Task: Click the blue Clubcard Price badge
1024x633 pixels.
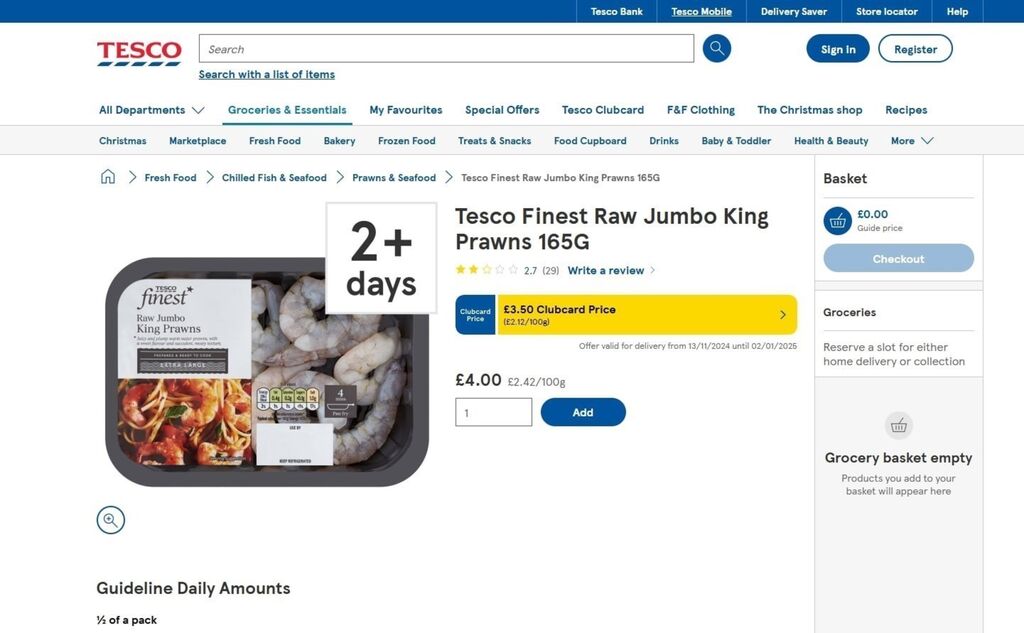Action: pos(475,314)
